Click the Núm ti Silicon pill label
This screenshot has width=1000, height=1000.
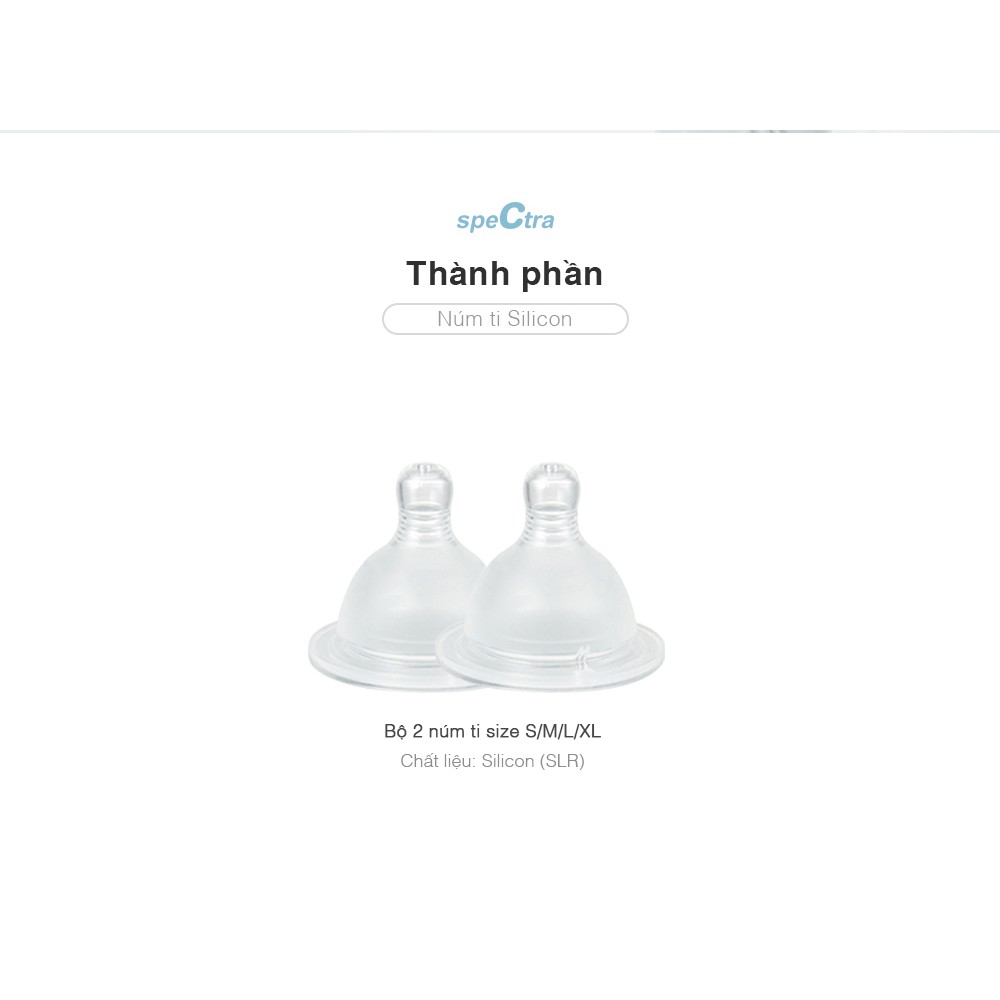(x=505, y=319)
